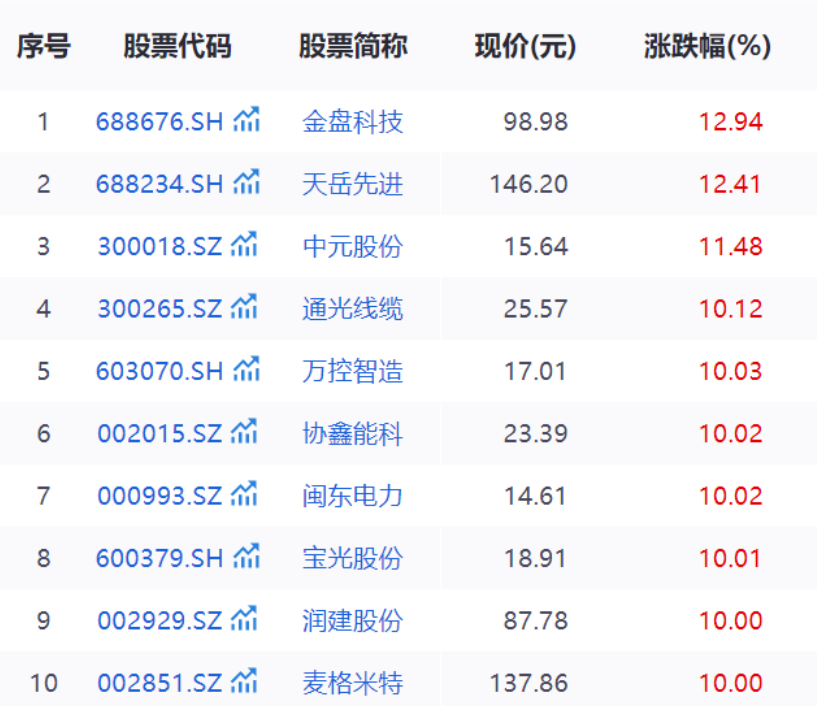Open stock code link 002851.SZ
This screenshot has height=706, width=817.
pos(160,683)
